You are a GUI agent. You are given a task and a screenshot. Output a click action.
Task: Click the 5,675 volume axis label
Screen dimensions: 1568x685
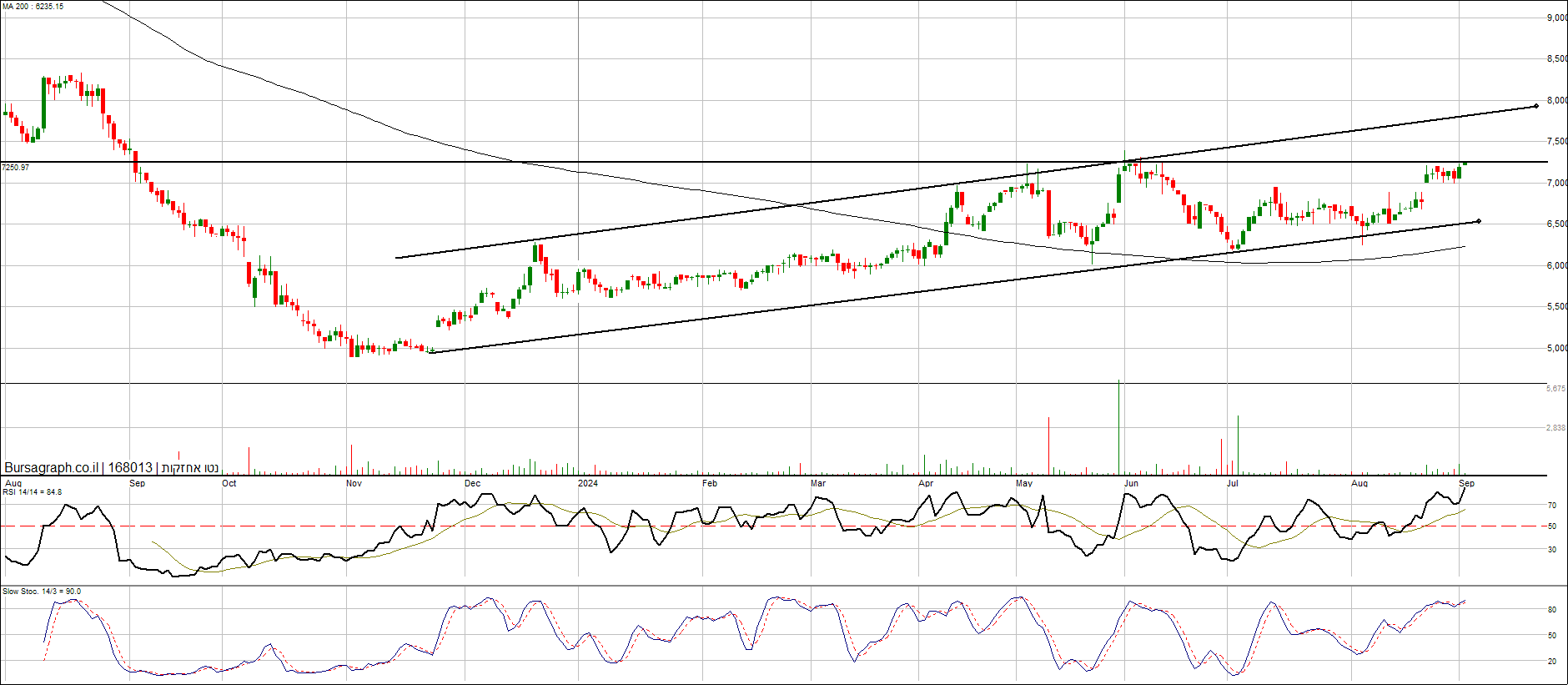(x=1556, y=389)
